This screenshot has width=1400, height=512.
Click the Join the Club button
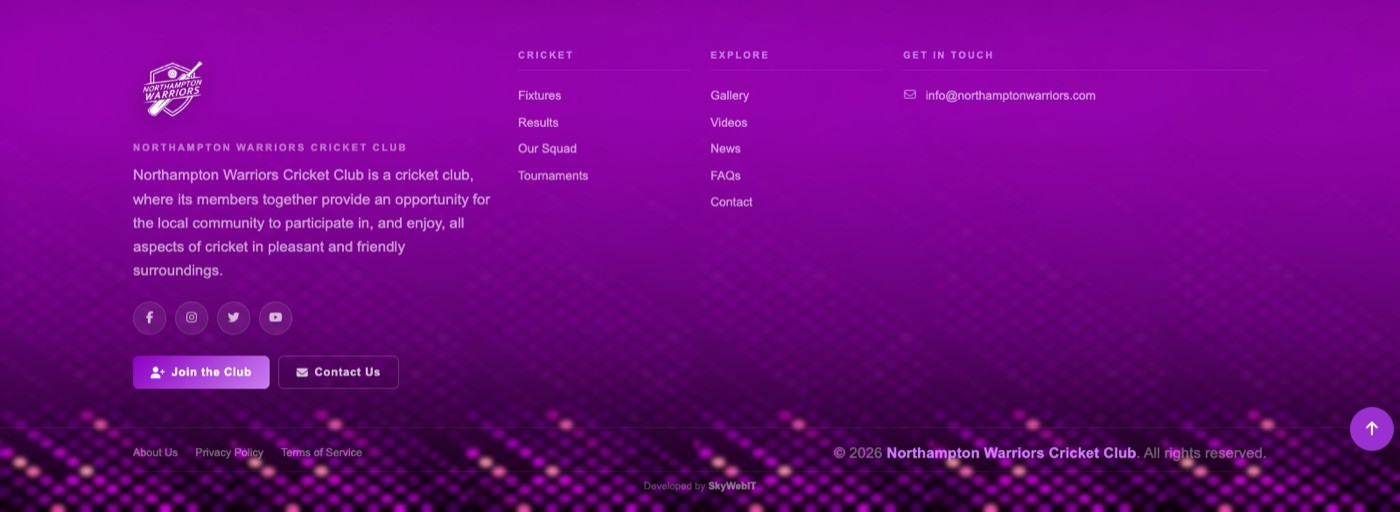click(201, 372)
